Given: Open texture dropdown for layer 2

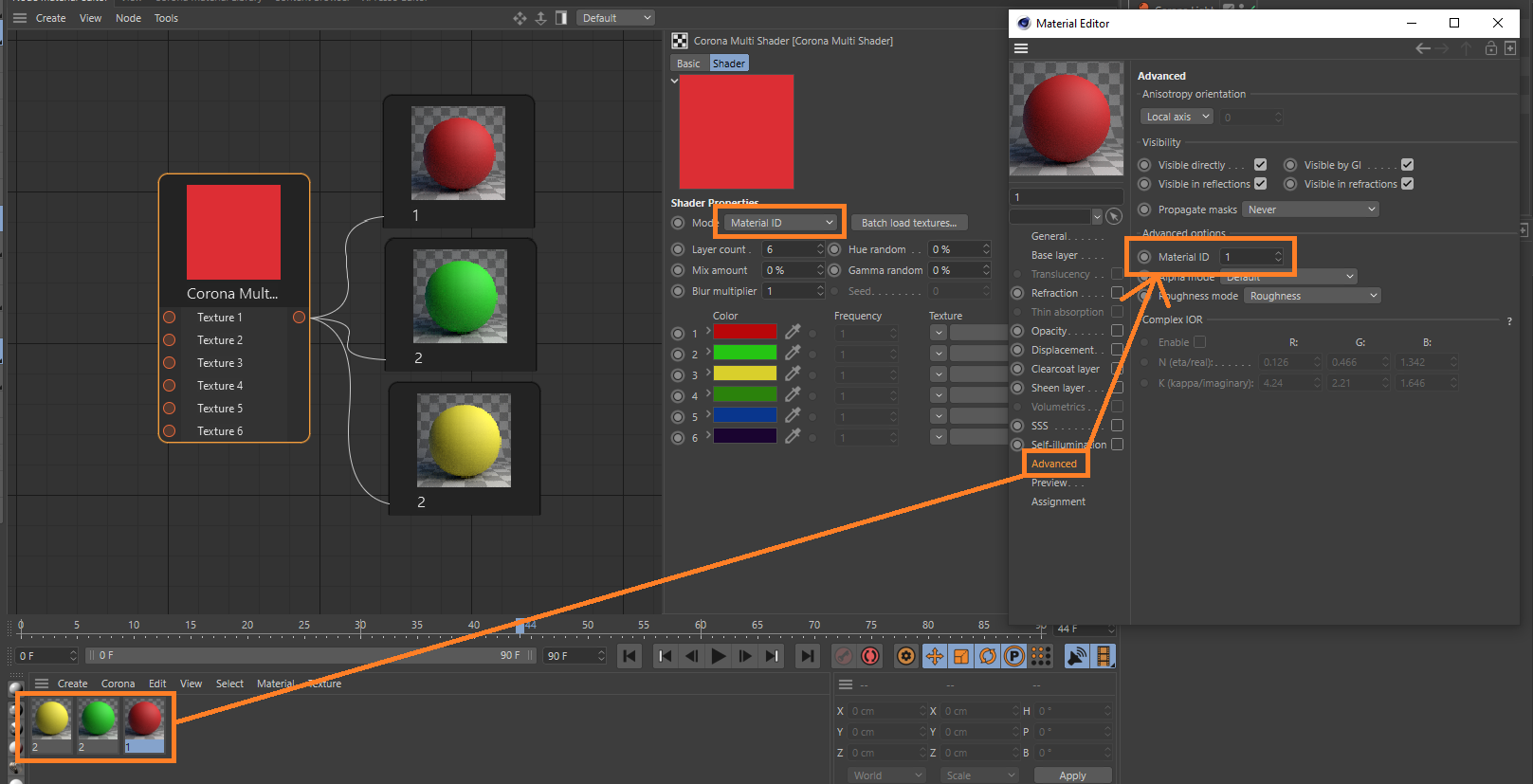Looking at the screenshot, I should coord(938,354).
